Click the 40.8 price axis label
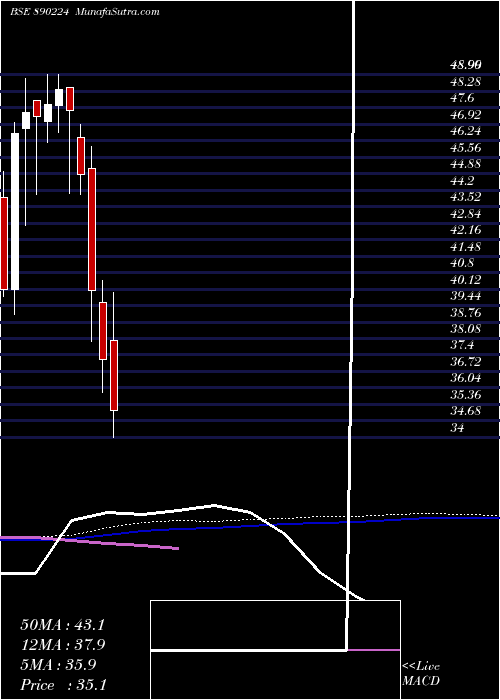 pos(462,263)
